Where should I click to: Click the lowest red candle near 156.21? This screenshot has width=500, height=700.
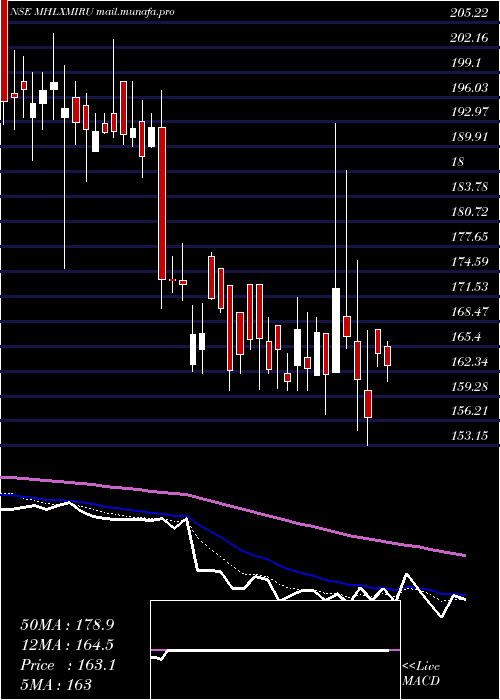[x=368, y=404]
